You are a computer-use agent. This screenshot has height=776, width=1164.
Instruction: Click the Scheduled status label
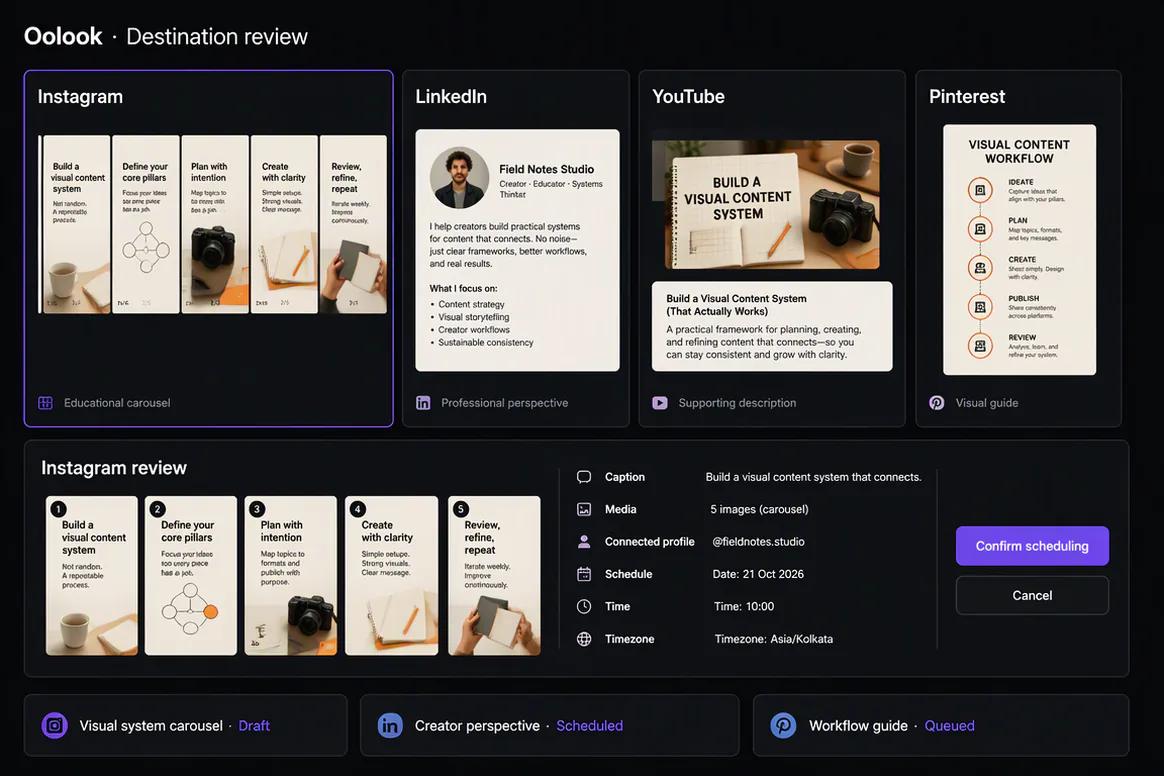[589, 726]
